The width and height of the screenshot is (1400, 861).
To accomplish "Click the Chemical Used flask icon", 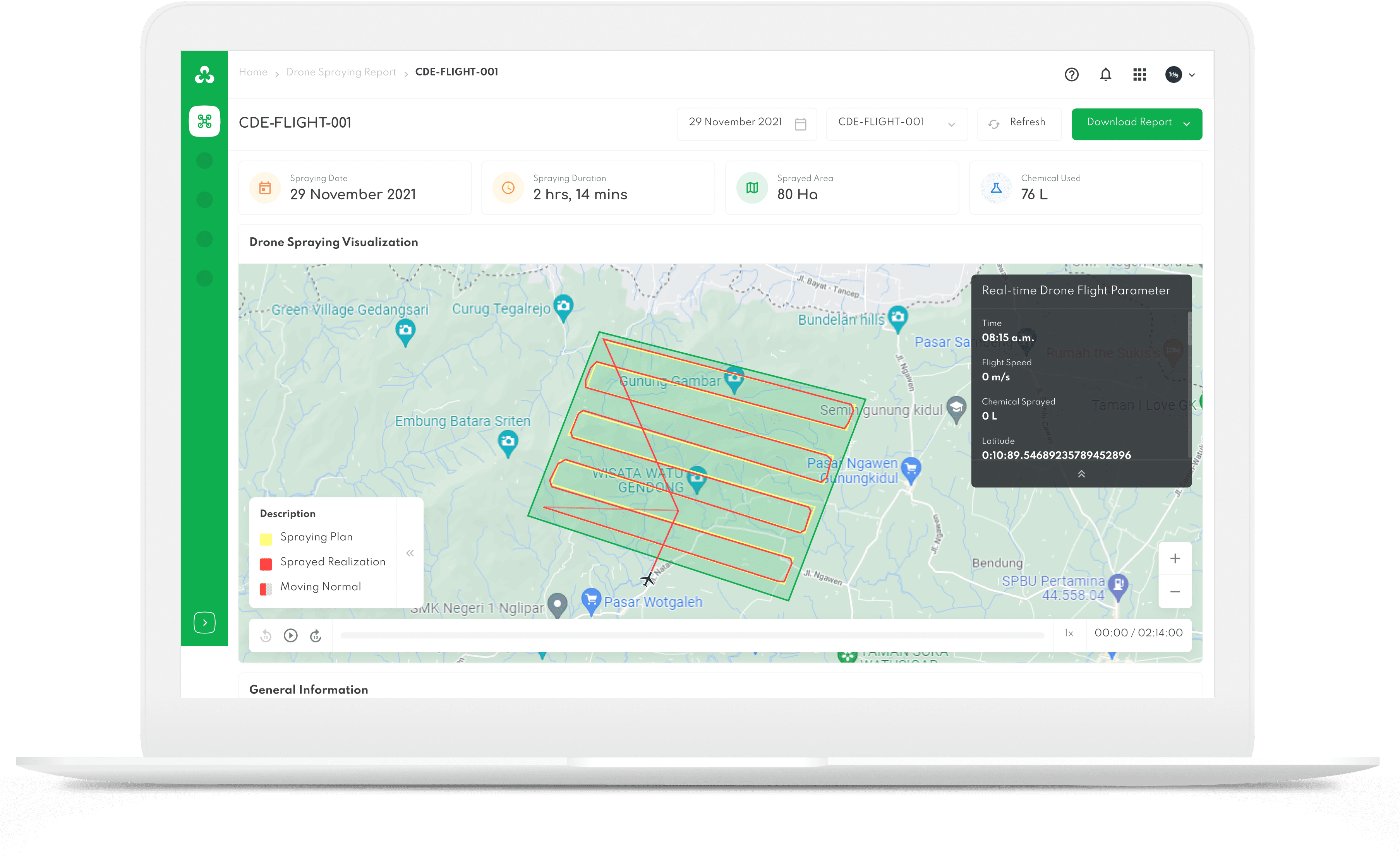I will click(x=996, y=187).
